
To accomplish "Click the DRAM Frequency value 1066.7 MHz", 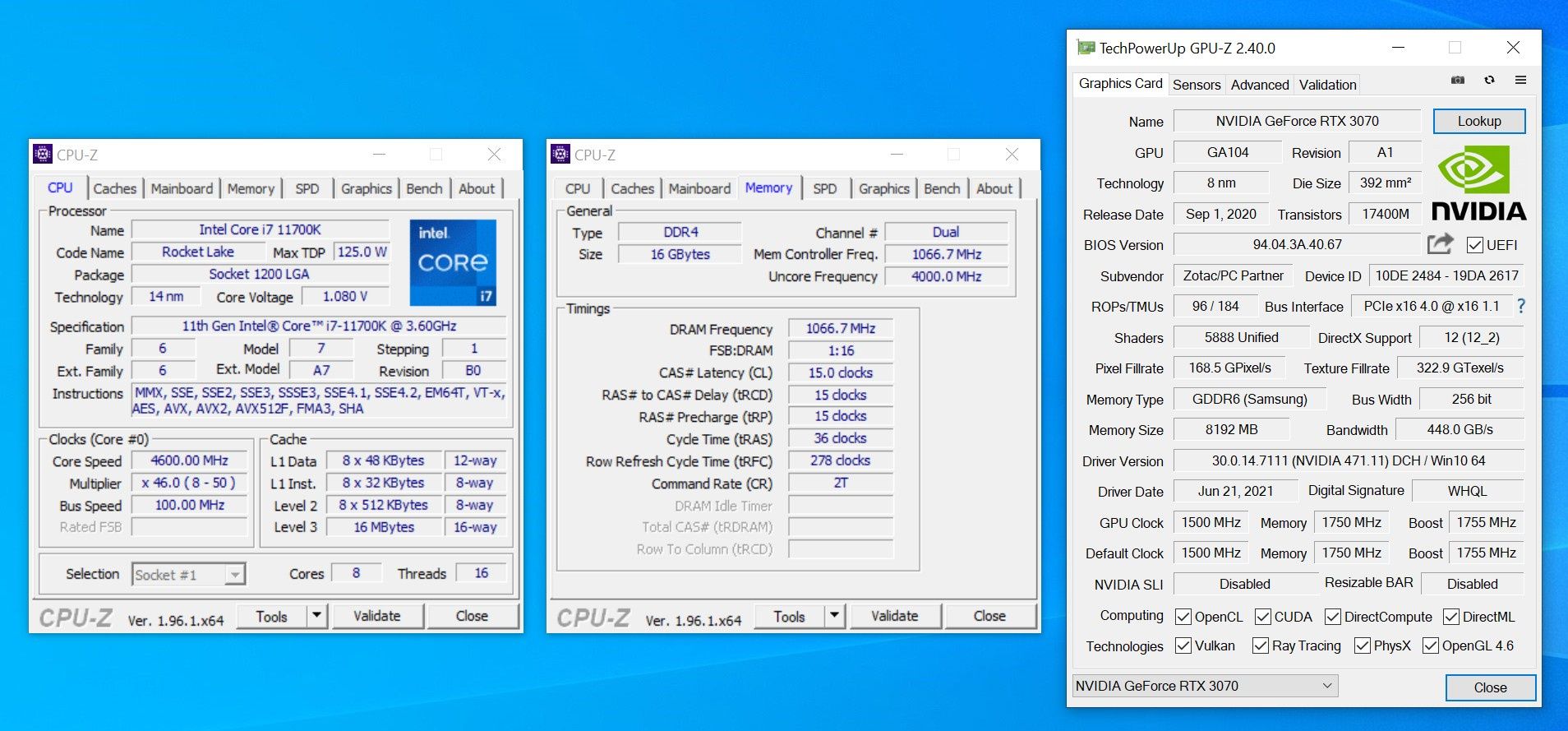I will (x=841, y=329).
